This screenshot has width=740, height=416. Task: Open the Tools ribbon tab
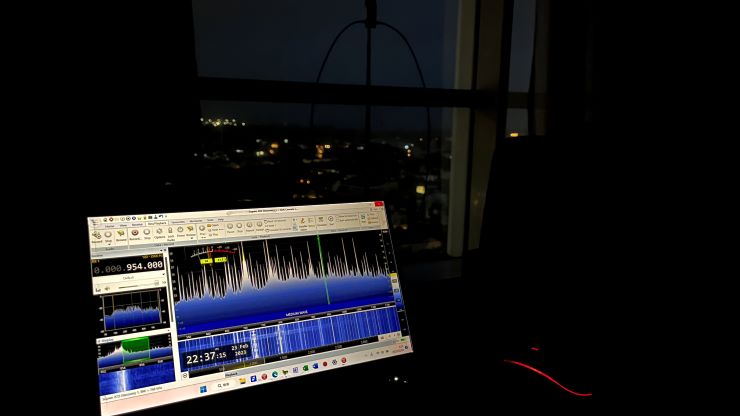coord(210,220)
